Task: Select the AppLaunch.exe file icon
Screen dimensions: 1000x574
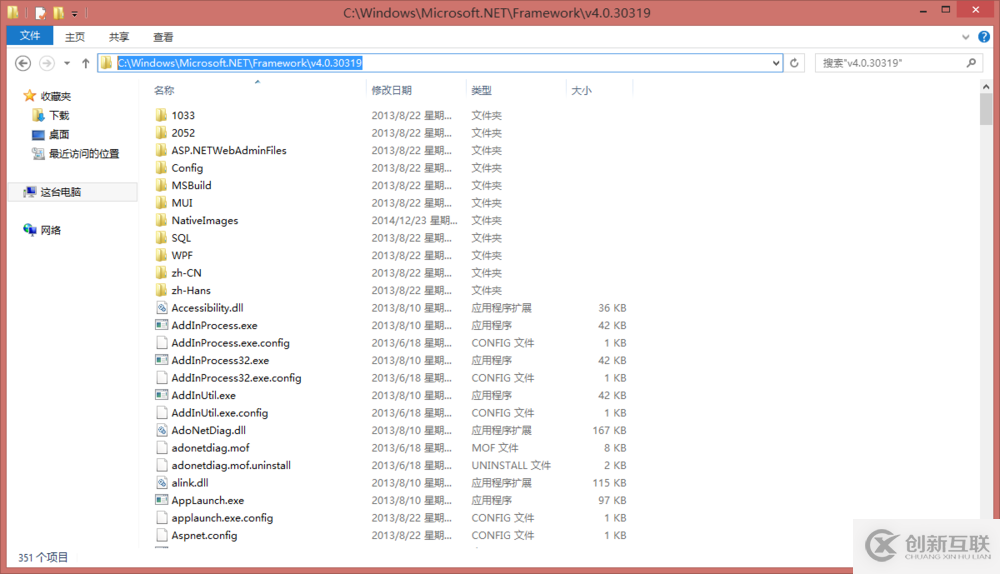Action: coord(162,501)
